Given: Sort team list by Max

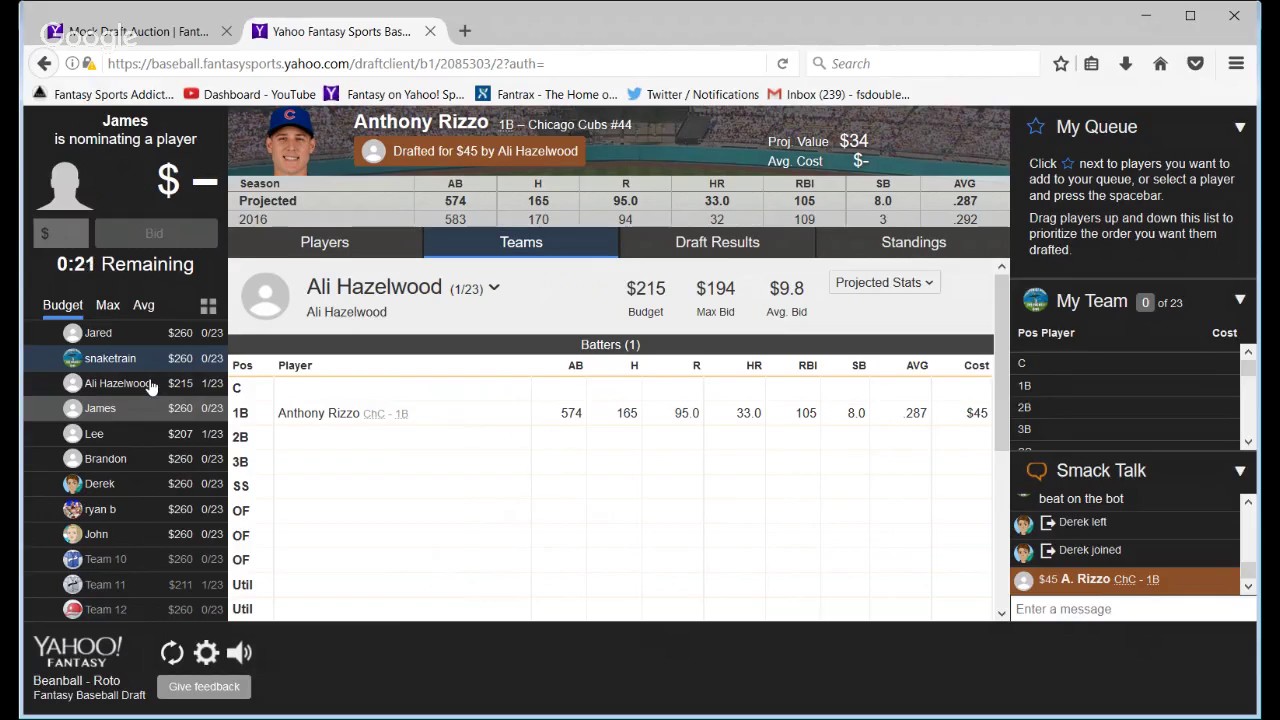Looking at the screenshot, I should click(x=107, y=305).
